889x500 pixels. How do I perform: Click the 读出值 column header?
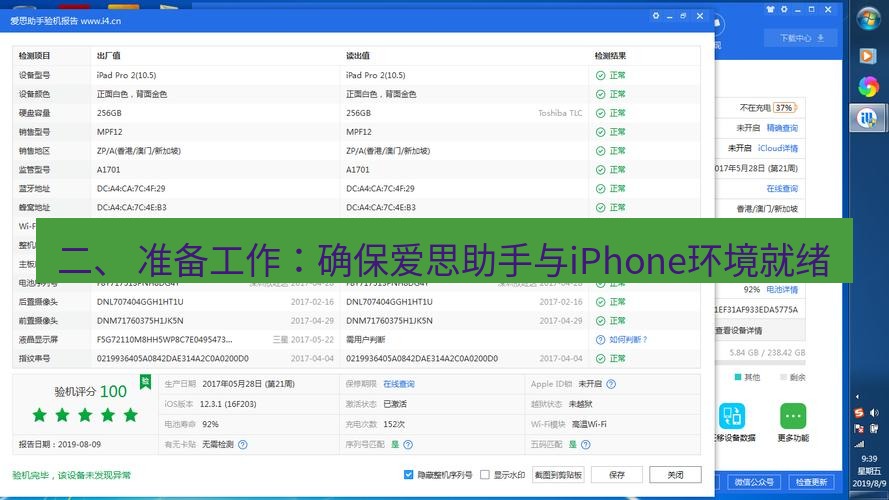[358, 56]
